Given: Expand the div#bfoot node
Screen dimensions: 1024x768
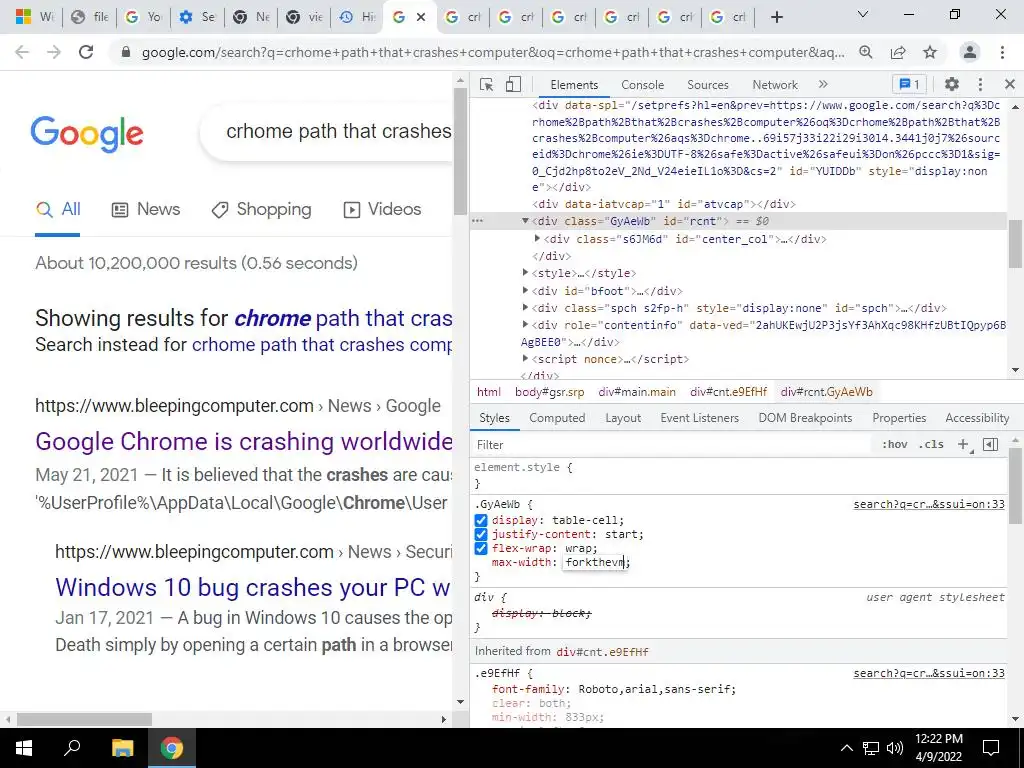Looking at the screenshot, I should (525, 290).
